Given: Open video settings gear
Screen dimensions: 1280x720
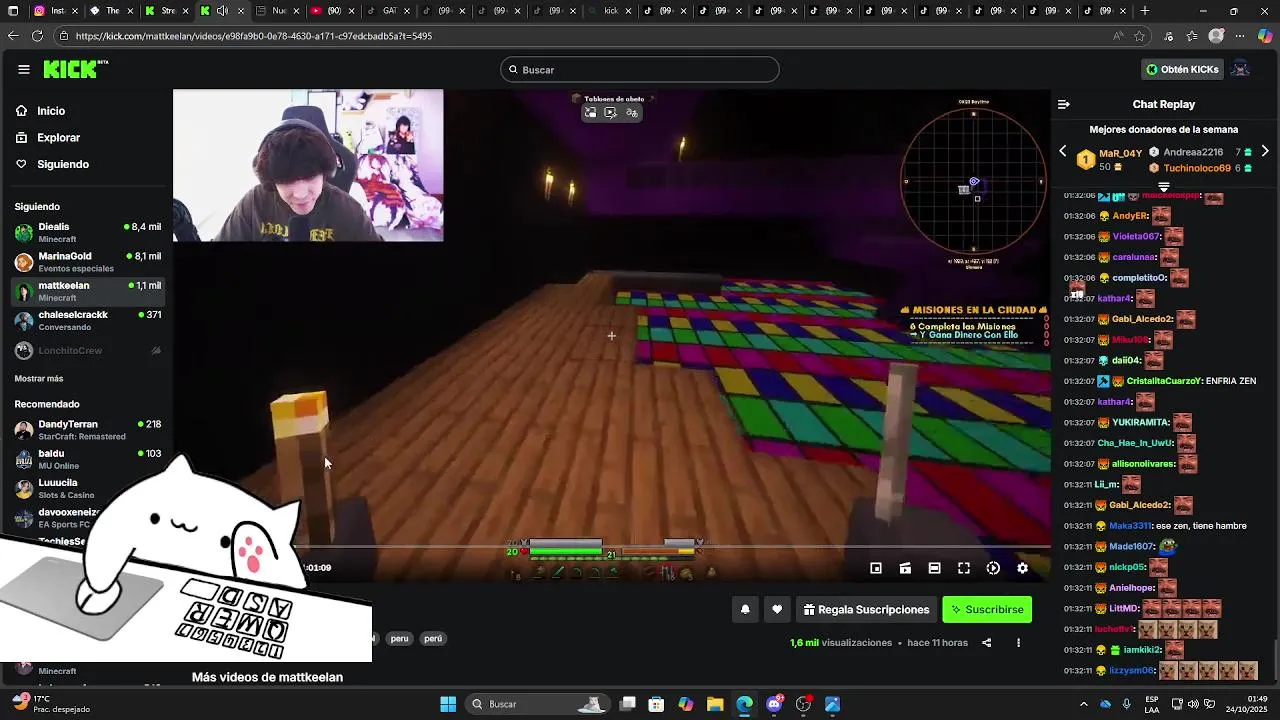Looking at the screenshot, I should 1022,568.
